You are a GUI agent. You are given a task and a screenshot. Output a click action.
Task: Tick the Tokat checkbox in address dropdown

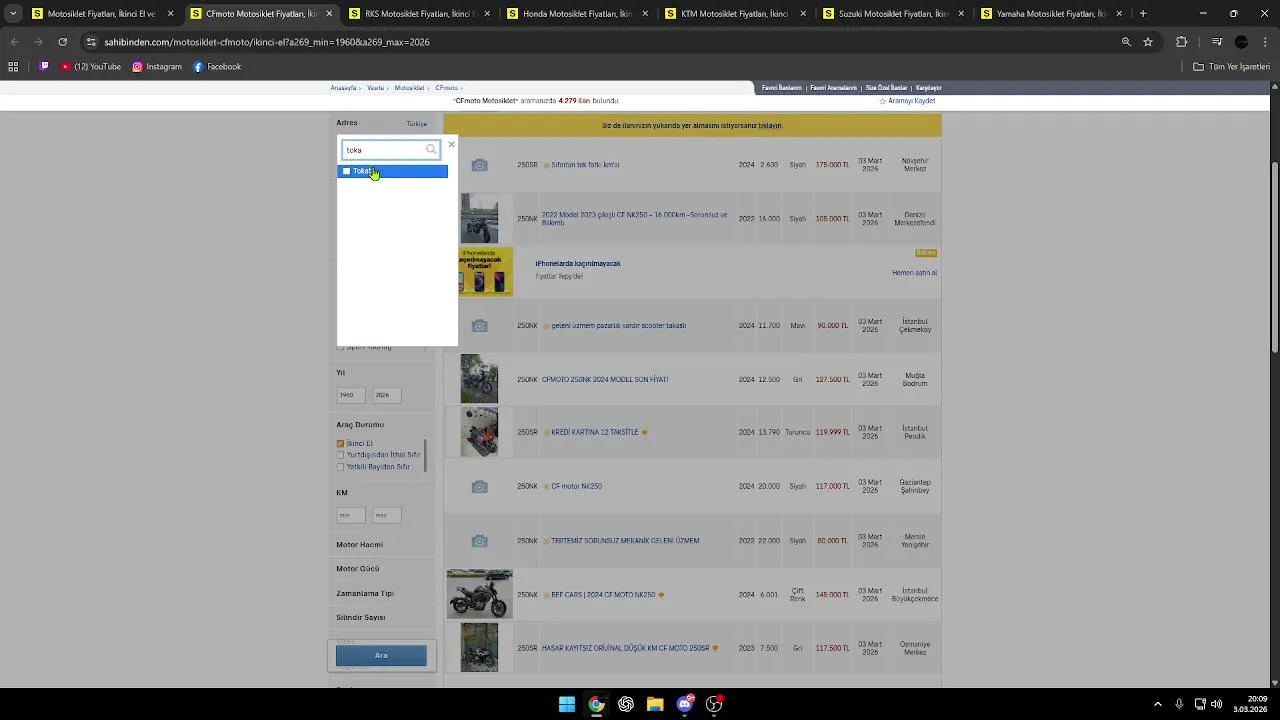tap(346, 171)
